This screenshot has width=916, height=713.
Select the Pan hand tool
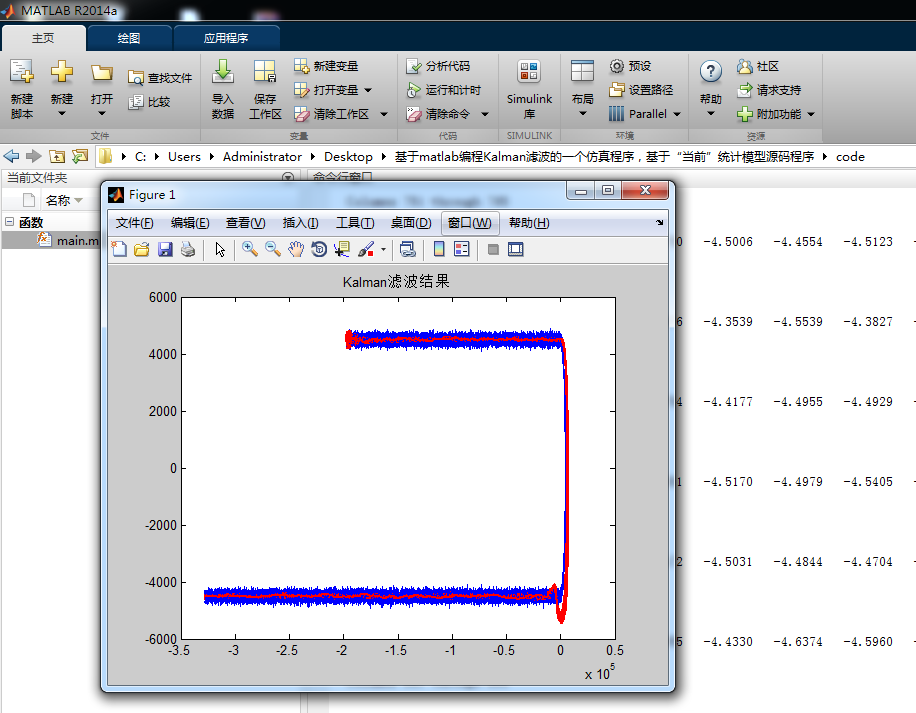pos(296,249)
